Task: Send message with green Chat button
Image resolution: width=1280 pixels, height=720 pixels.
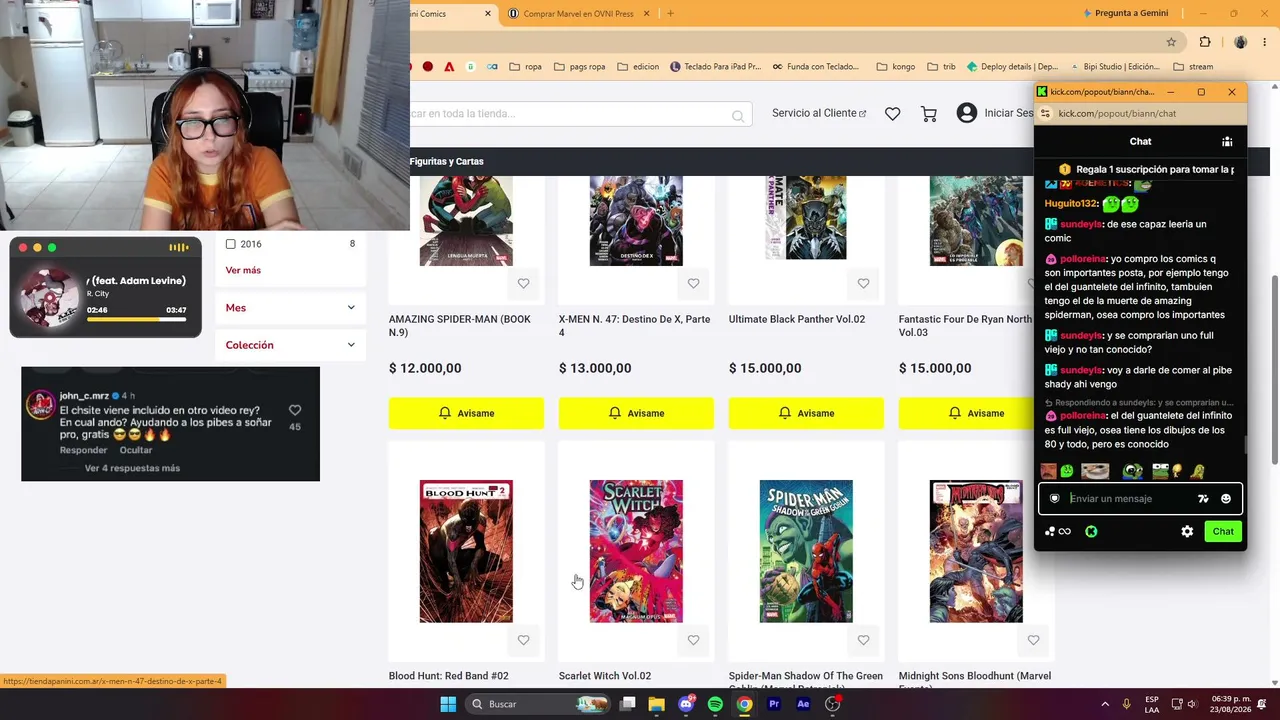Action: 1223,532
